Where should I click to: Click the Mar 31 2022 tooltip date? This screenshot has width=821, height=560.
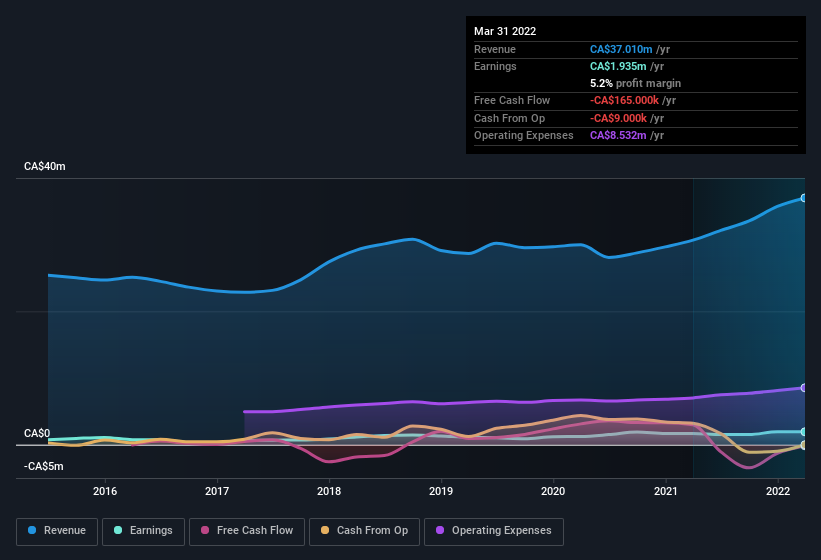click(x=505, y=31)
